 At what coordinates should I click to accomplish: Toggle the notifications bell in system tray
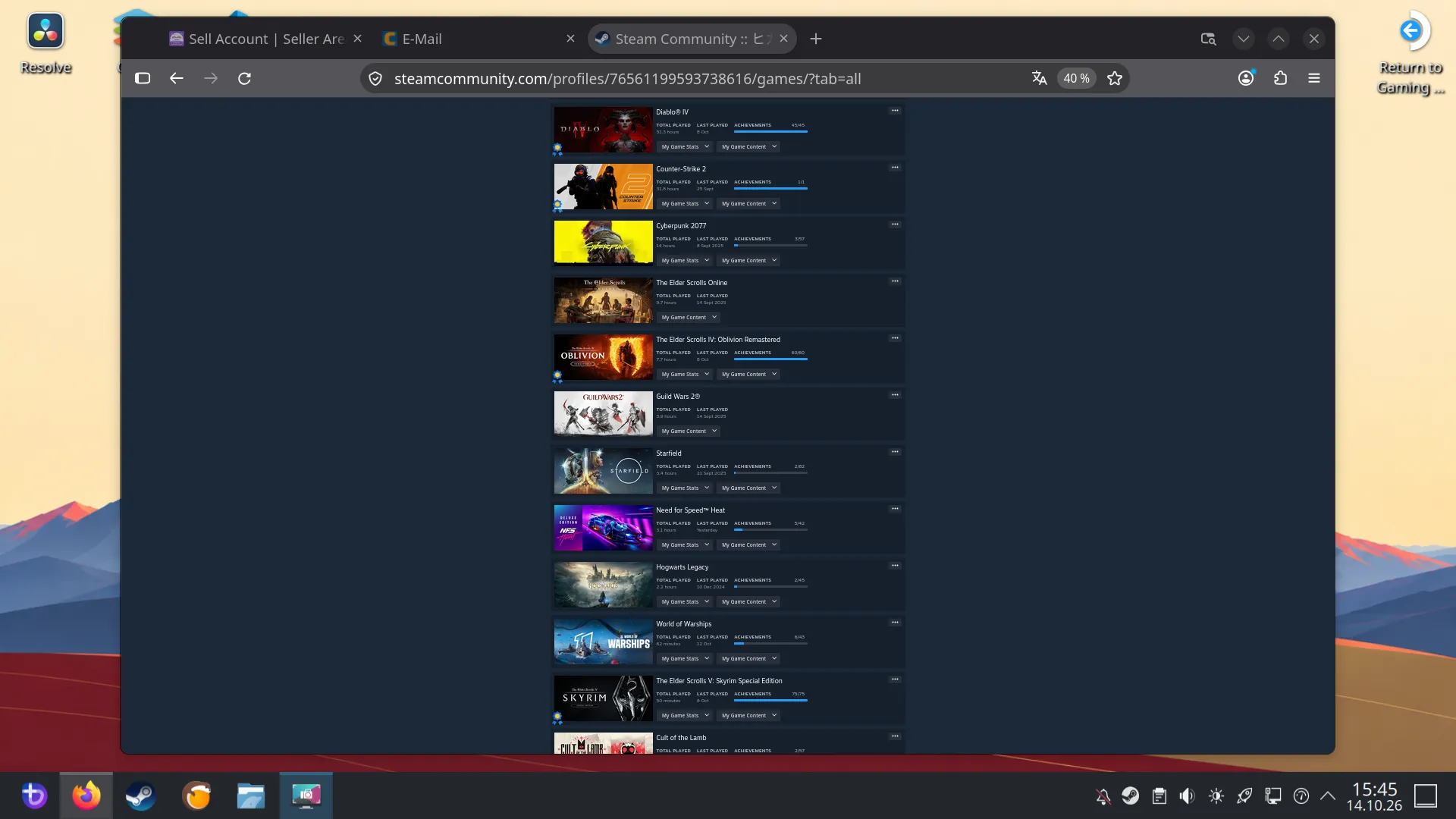pyautogui.click(x=1103, y=795)
